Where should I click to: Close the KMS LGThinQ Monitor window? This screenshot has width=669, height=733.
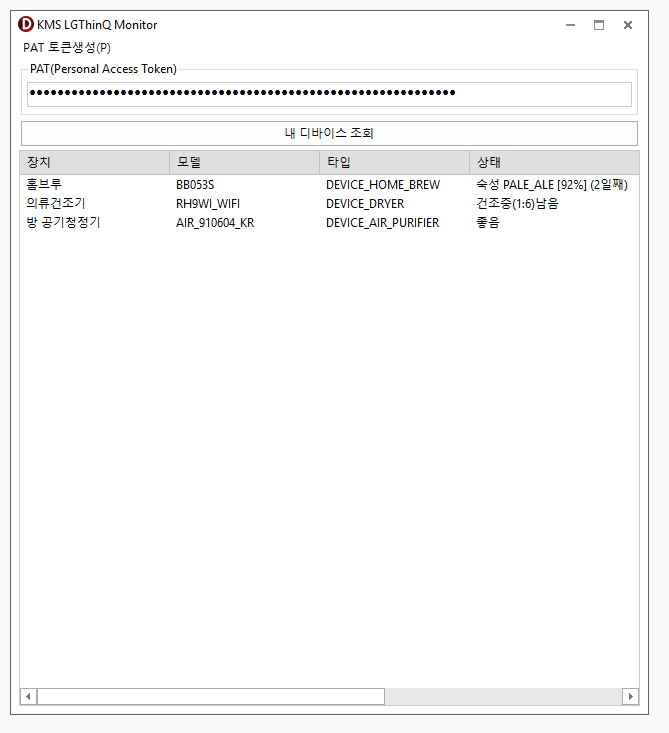point(628,25)
